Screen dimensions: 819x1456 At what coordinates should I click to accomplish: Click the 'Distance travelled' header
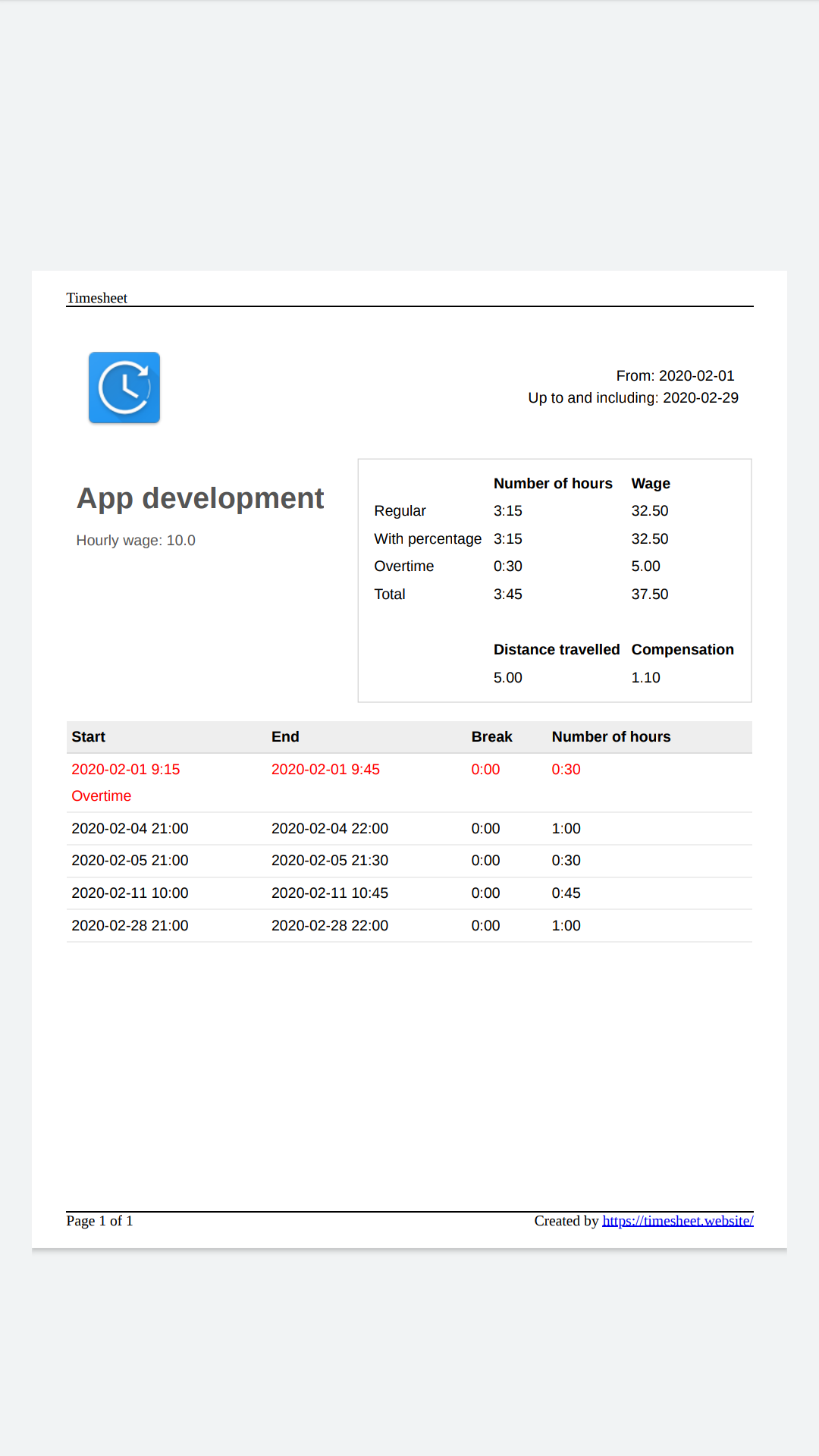tap(557, 649)
